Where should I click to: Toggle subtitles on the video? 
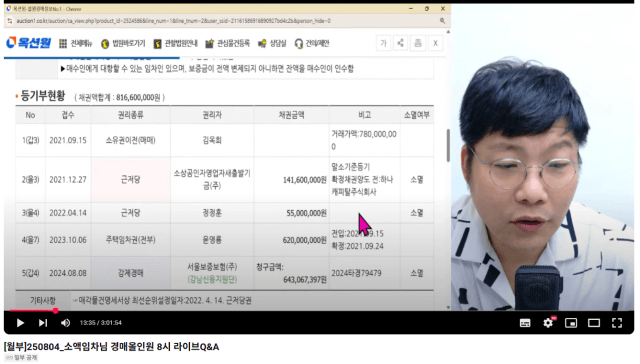click(525, 323)
